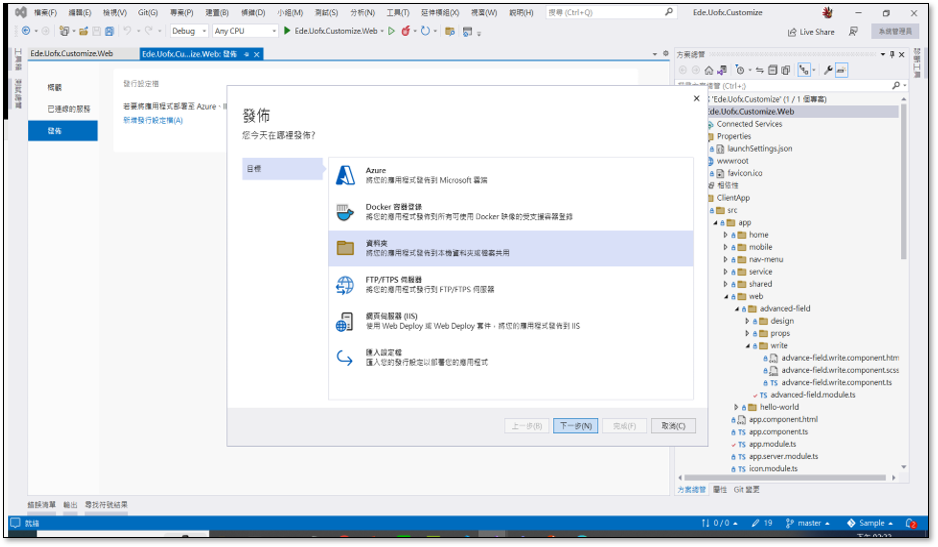Select FTP/FTPS 伺服器 publish target
Image resolution: width=938 pixels, height=547 pixels.
[511, 285]
